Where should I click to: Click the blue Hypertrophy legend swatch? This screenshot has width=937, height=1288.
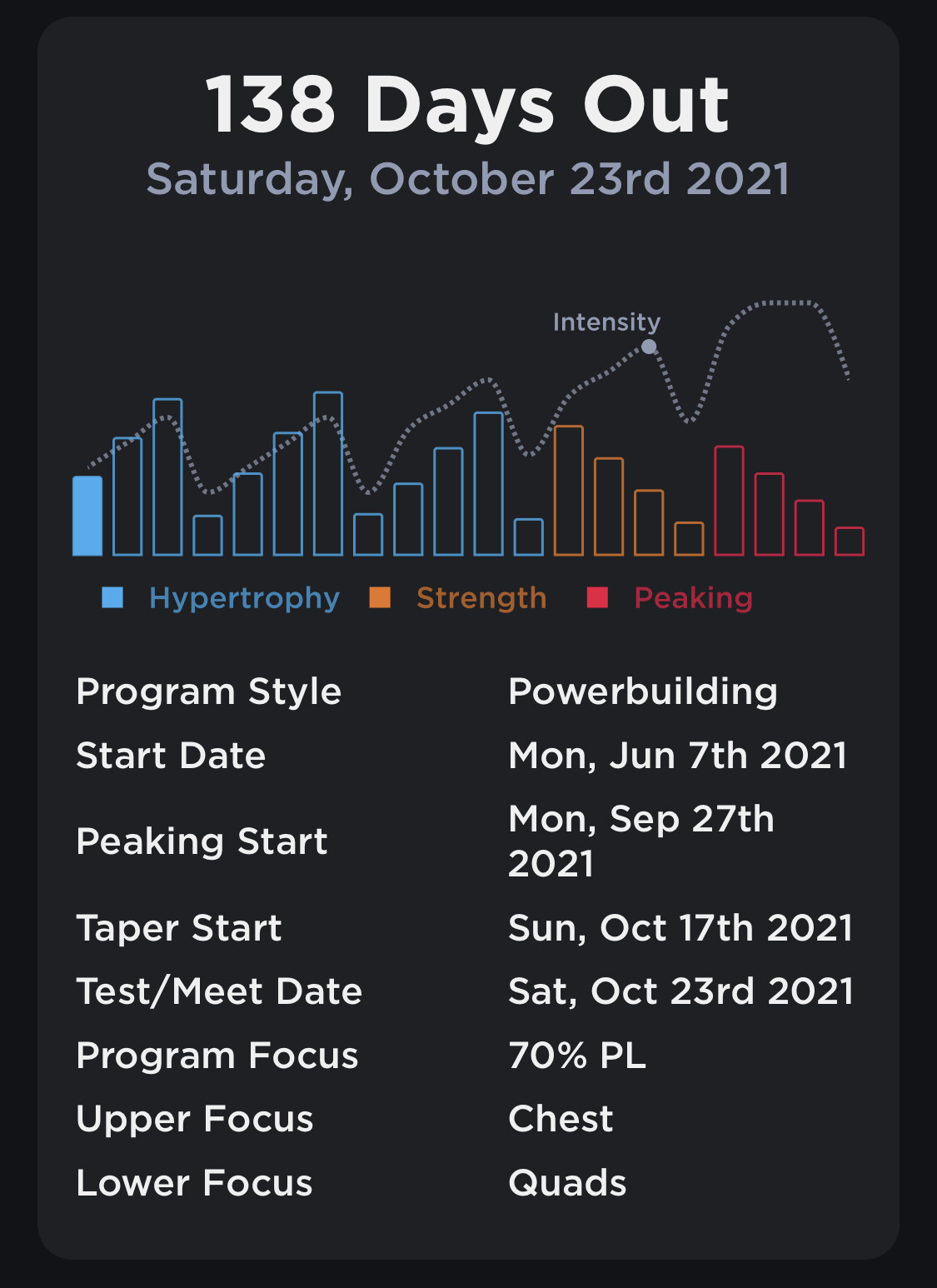(112, 597)
